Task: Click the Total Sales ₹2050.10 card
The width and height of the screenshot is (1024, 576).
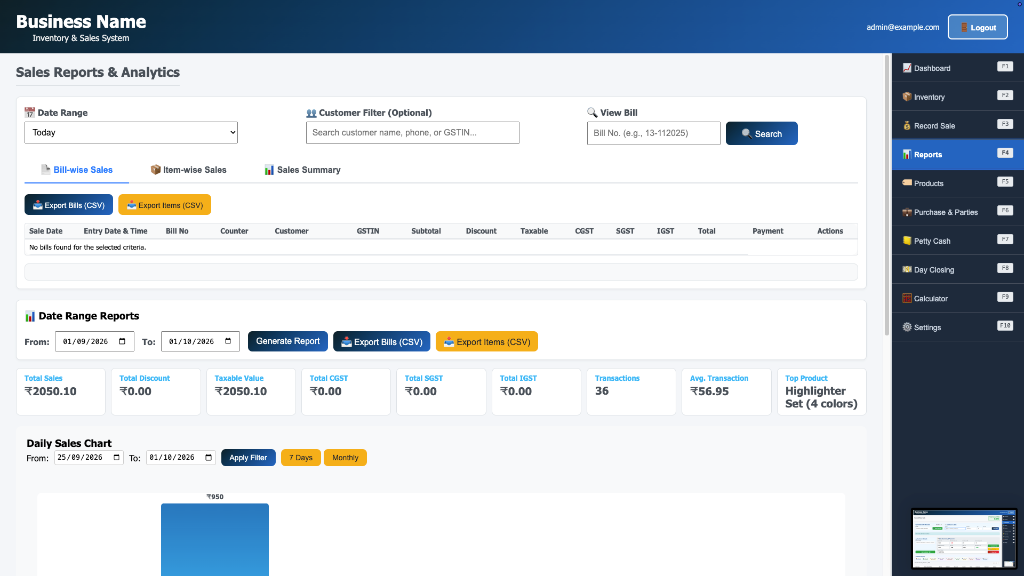Action: pyautogui.click(x=61, y=392)
